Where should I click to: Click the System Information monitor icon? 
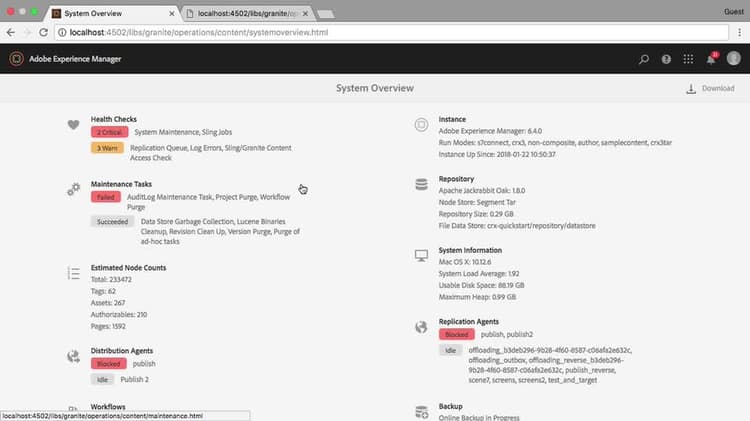coord(421,255)
